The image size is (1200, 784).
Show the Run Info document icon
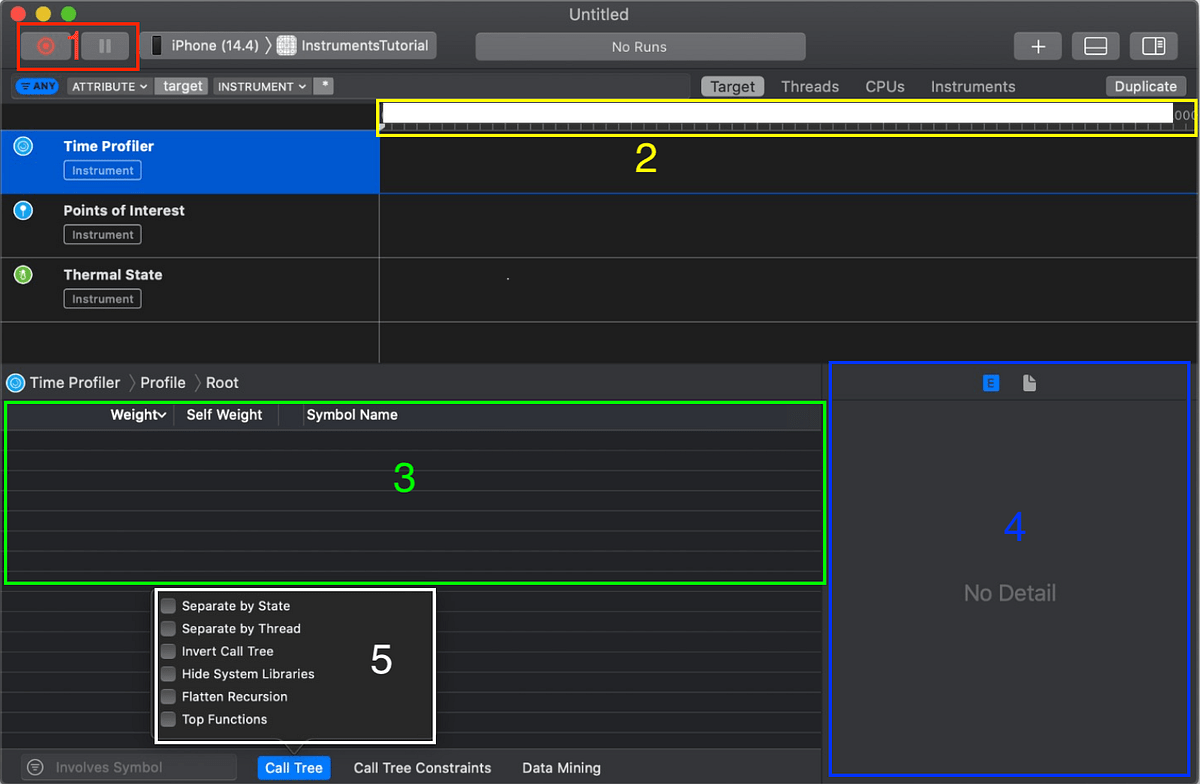[1029, 382]
